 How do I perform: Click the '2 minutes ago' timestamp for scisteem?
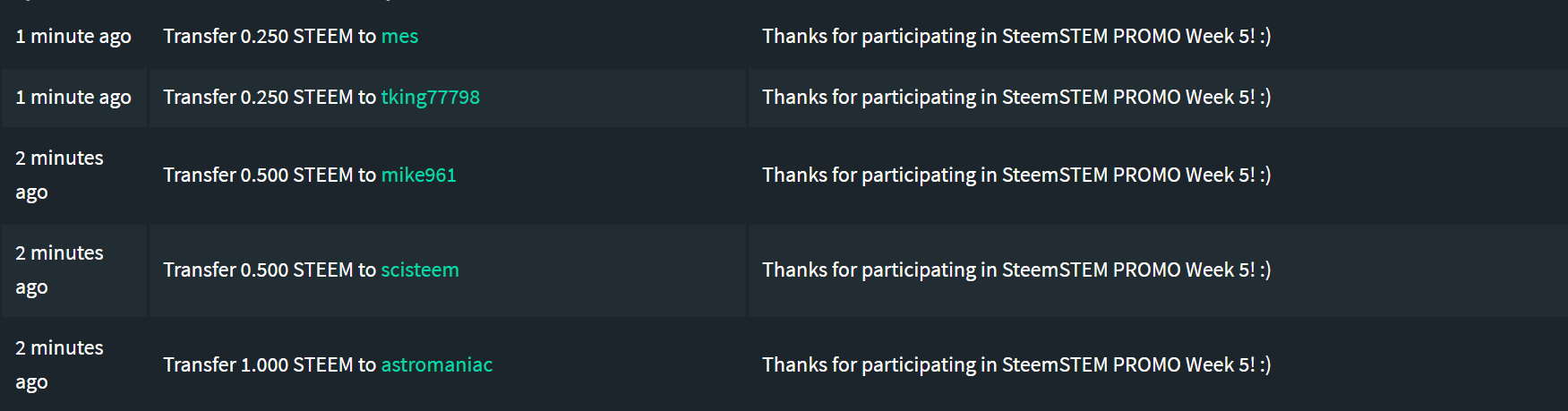pyautogui.click(x=59, y=270)
